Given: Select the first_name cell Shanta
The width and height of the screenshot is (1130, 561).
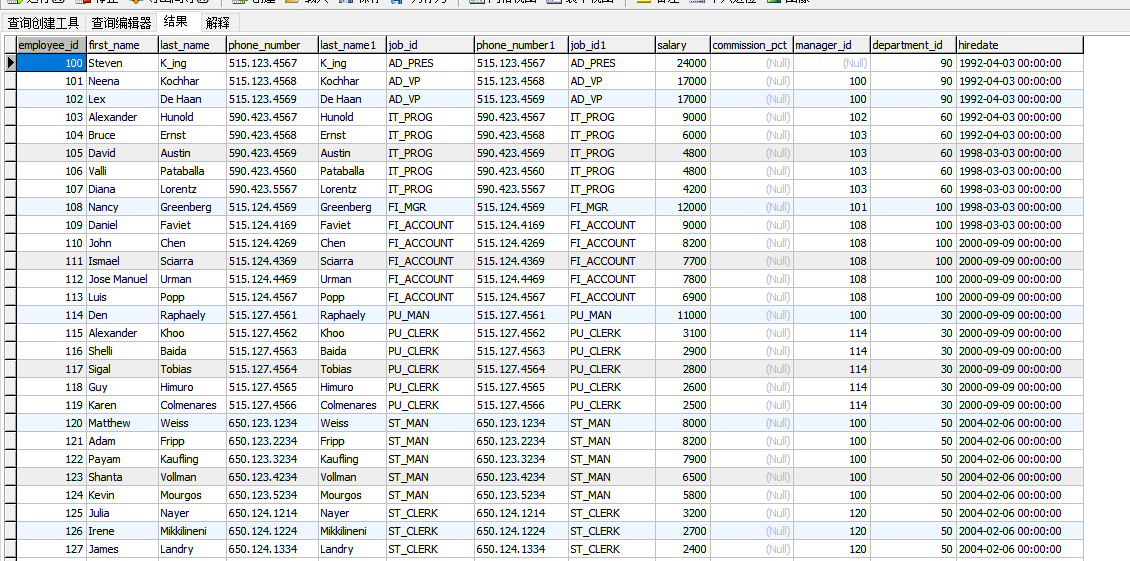Looking at the screenshot, I should click(122, 477).
